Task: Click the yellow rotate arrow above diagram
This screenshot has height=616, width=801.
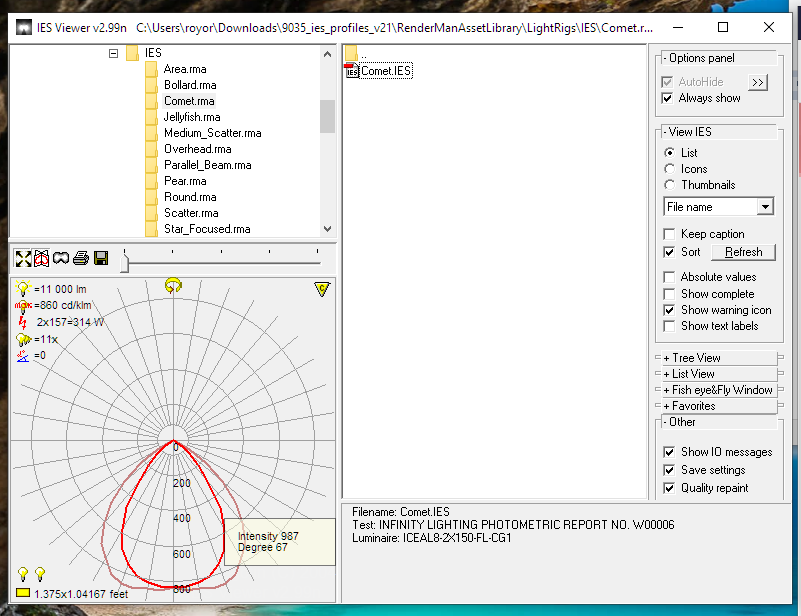Action: tap(173, 286)
